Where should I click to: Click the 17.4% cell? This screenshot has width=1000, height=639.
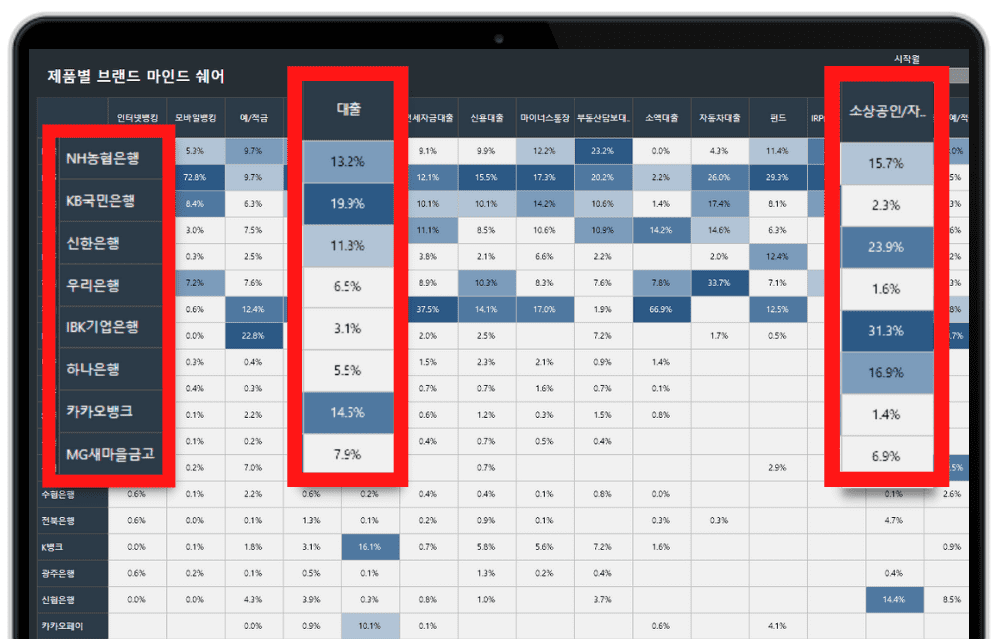click(719, 204)
